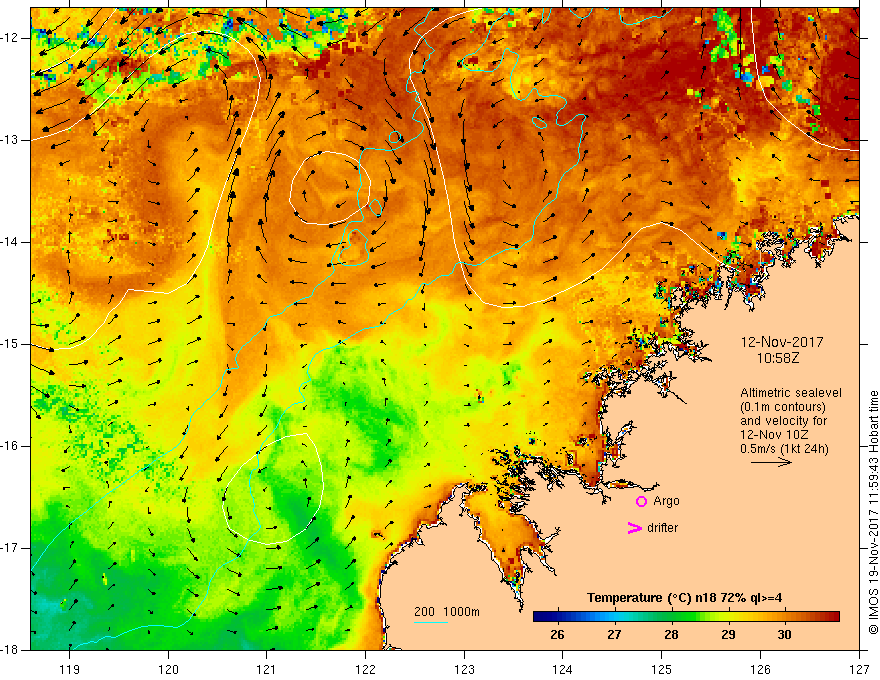Click longitude axis label 120
This screenshot has height=680, width=880.
[168, 669]
